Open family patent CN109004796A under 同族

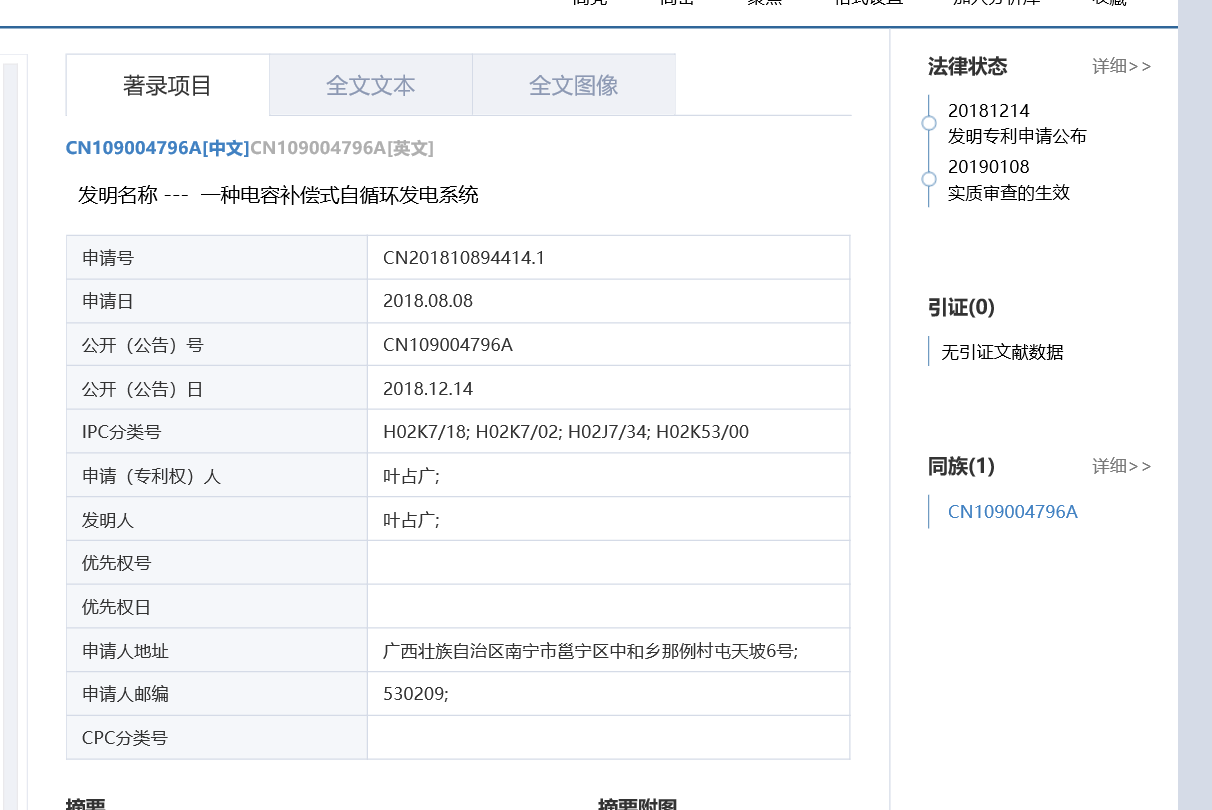pos(1012,512)
